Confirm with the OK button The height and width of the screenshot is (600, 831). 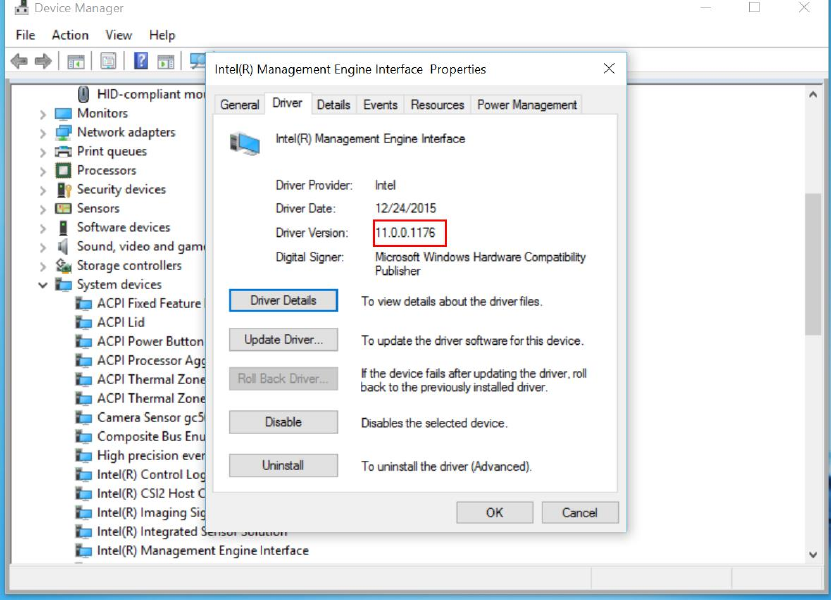click(x=494, y=513)
